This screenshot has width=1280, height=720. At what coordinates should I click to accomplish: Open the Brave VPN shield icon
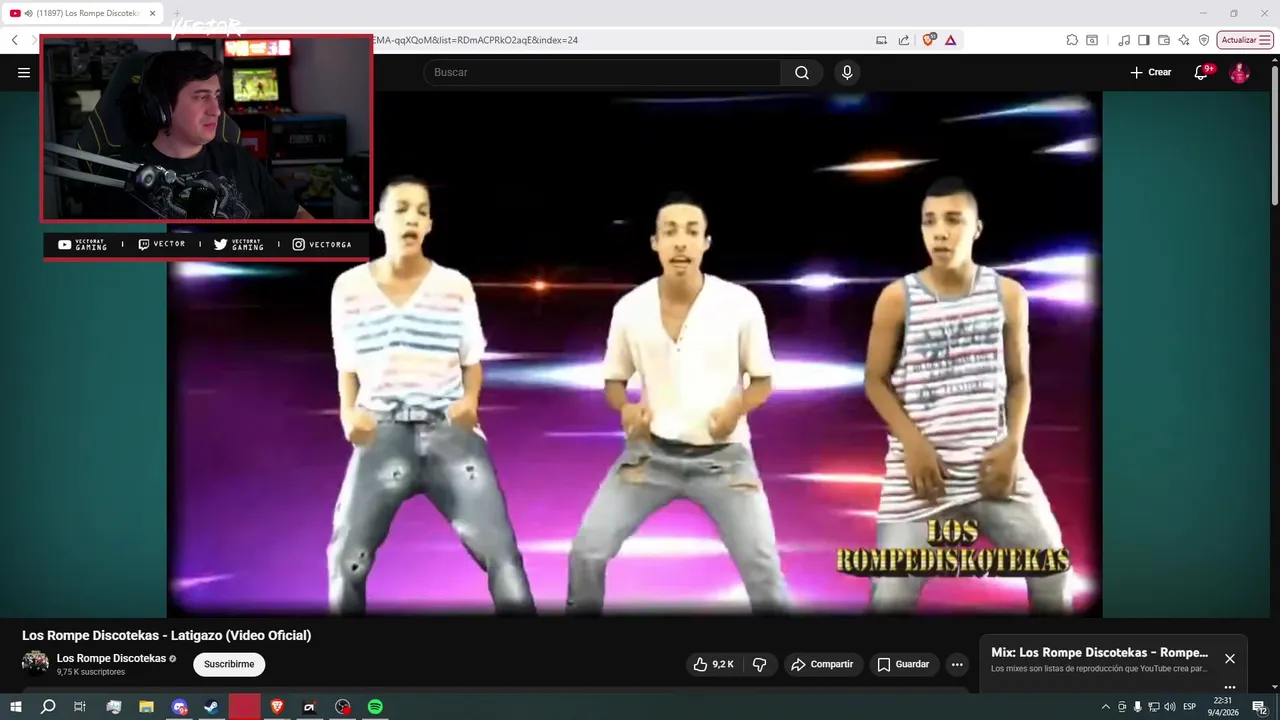(x=1204, y=40)
